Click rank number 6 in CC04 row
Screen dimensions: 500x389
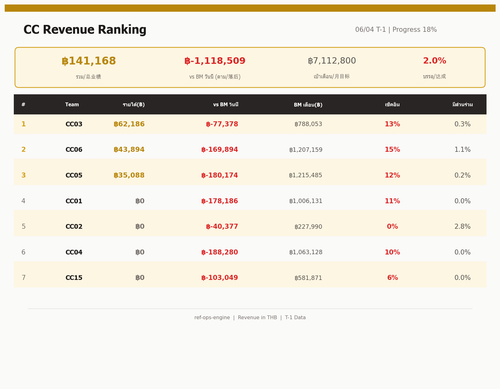23,252
